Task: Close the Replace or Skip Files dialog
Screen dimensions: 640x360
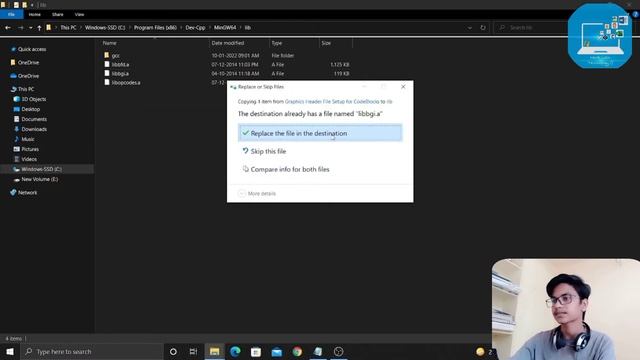Action: coord(403,87)
